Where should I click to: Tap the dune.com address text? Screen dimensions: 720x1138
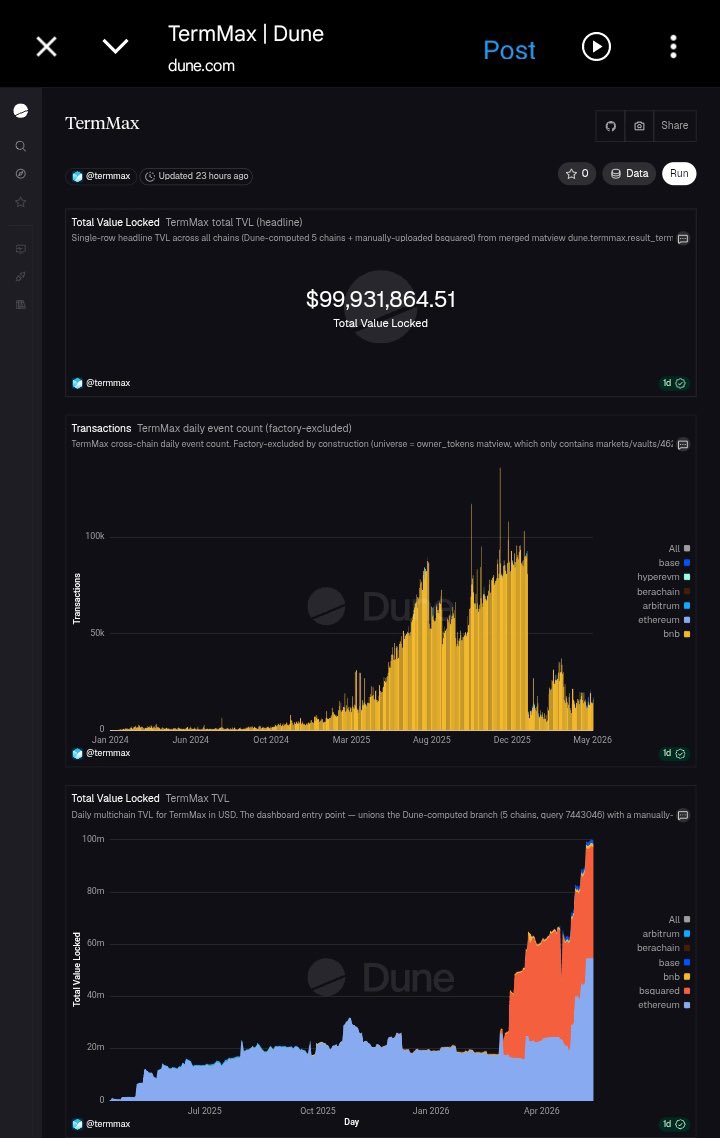pos(201,66)
